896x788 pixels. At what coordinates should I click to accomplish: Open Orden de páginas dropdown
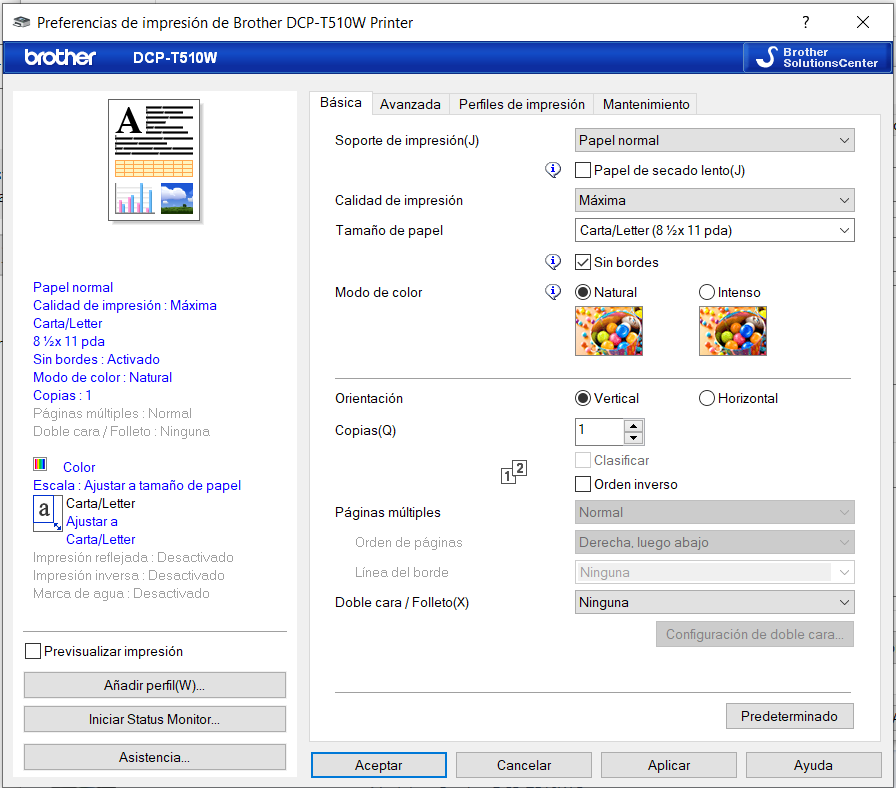(714, 542)
